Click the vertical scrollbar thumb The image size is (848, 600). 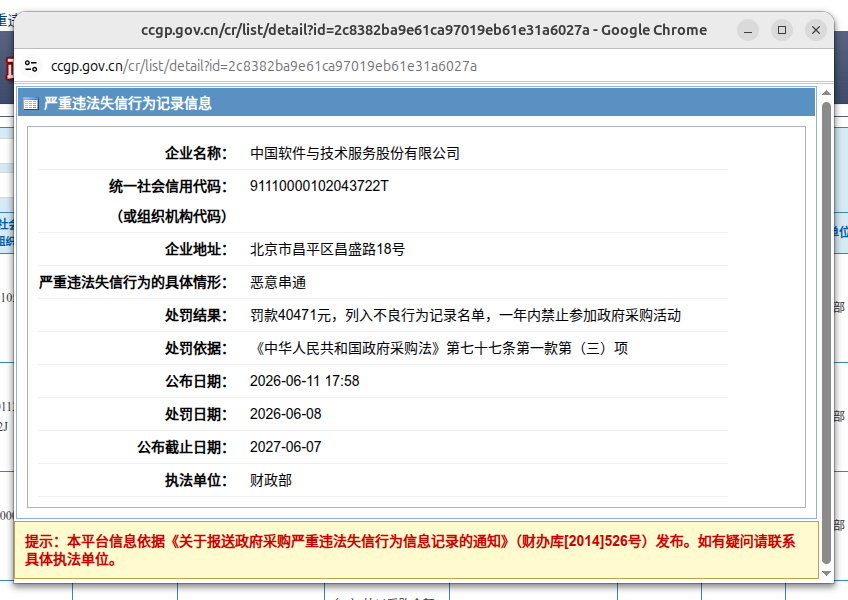[x=826, y=333]
